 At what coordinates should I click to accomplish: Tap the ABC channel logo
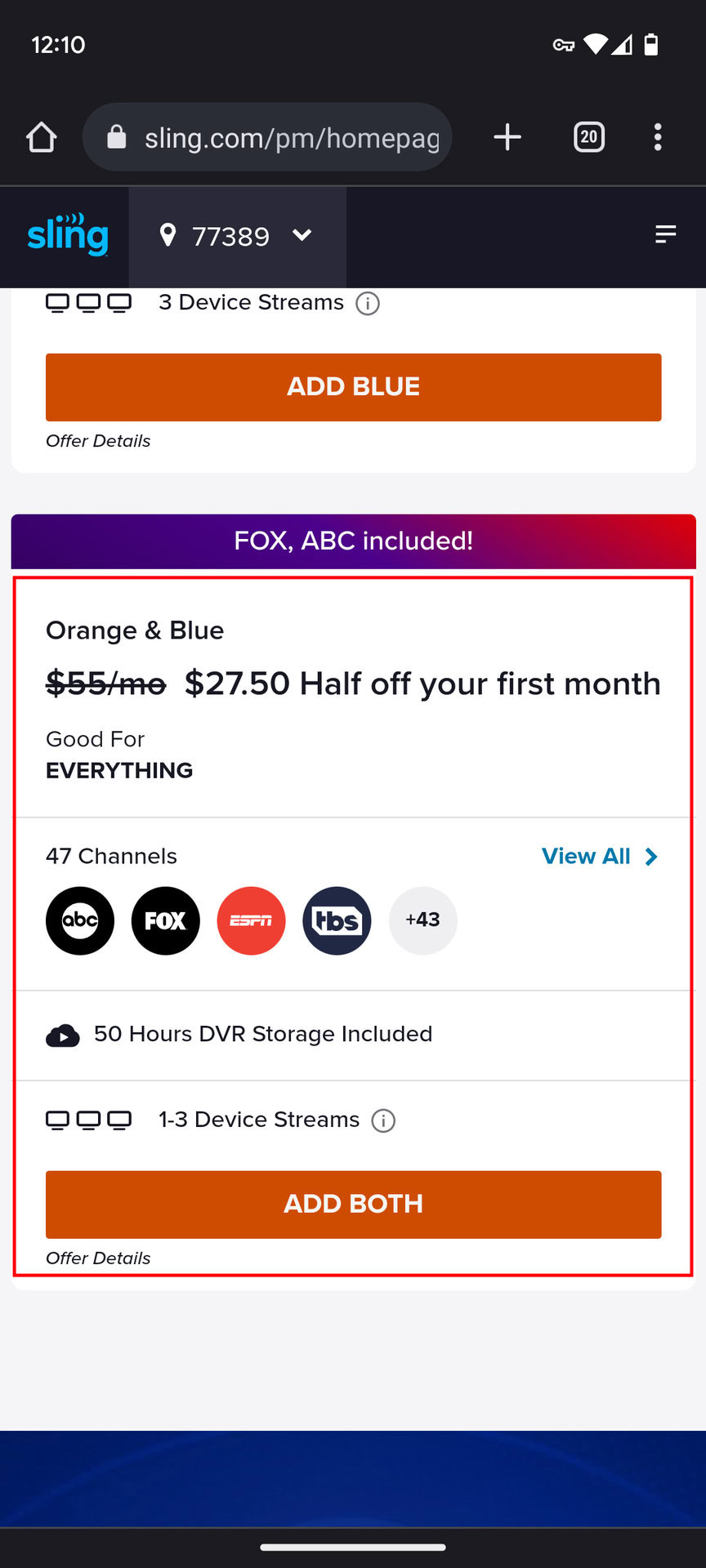pyautogui.click(x=80, y=920)
